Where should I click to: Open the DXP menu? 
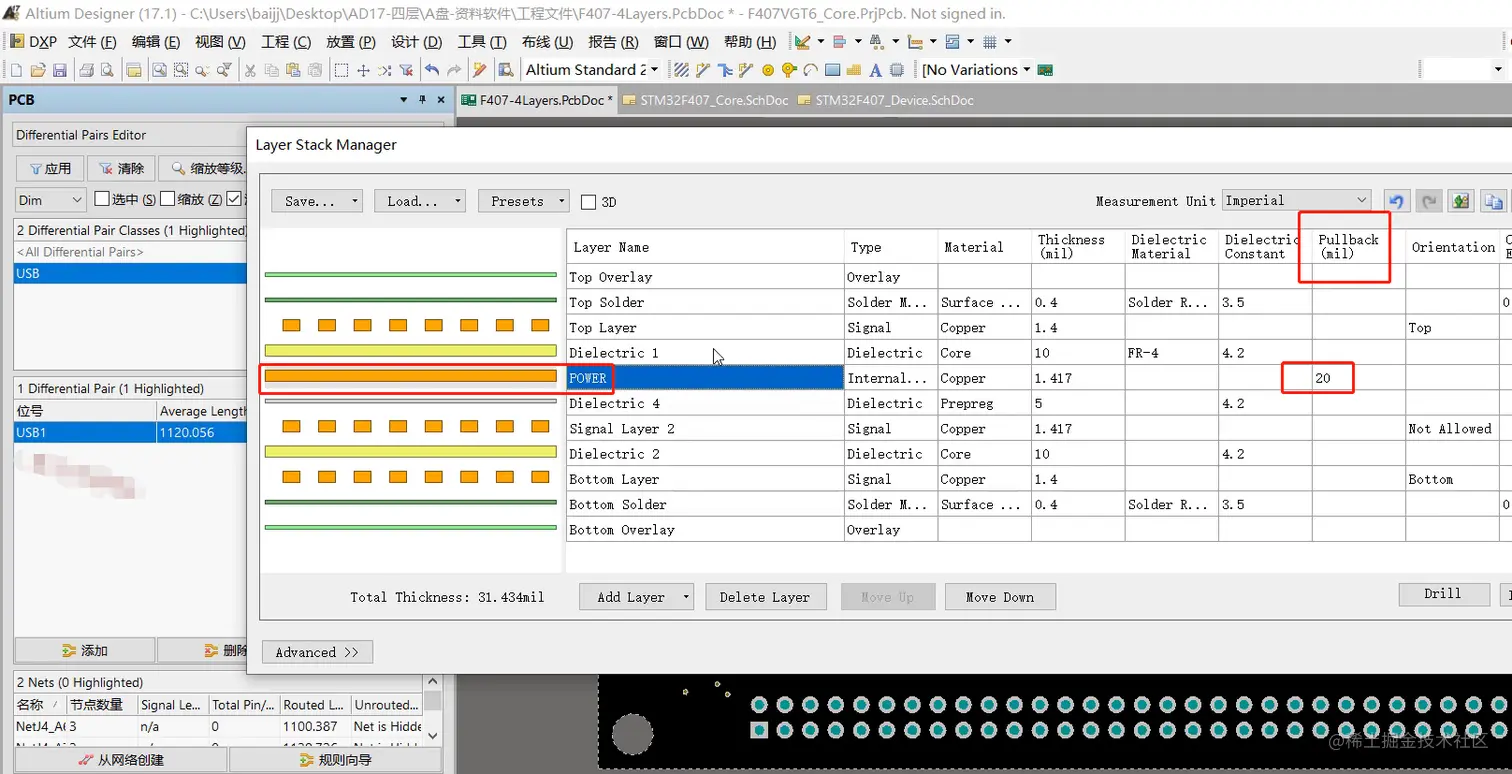tap(34, 42)
